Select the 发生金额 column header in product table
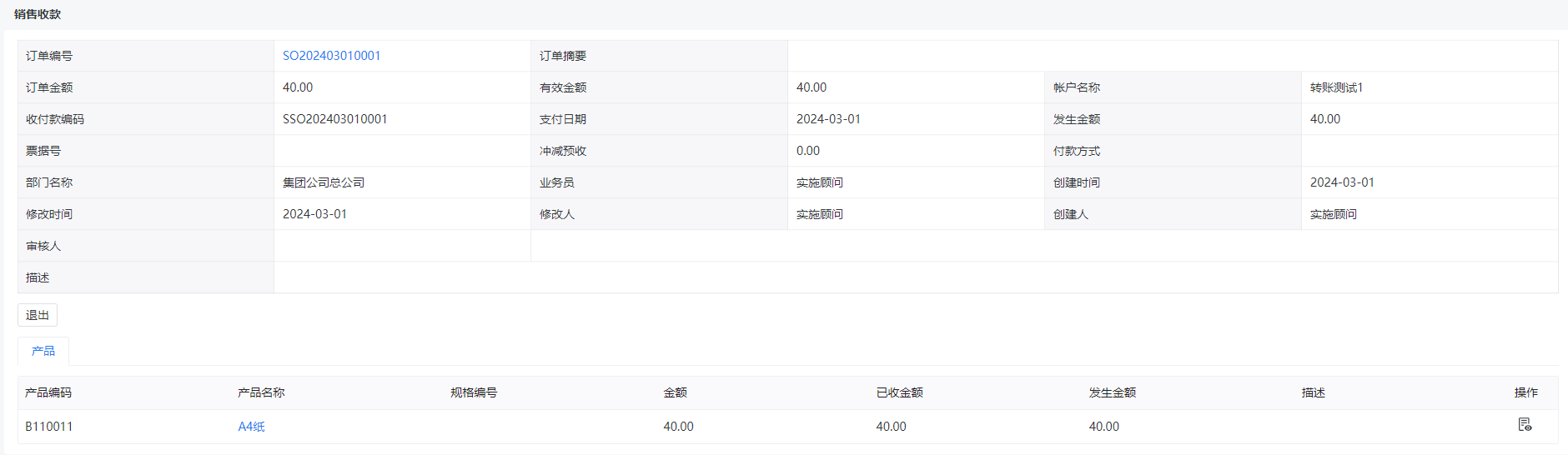The width and height of the screenshot is (1568, 455). pos(1112,392)
